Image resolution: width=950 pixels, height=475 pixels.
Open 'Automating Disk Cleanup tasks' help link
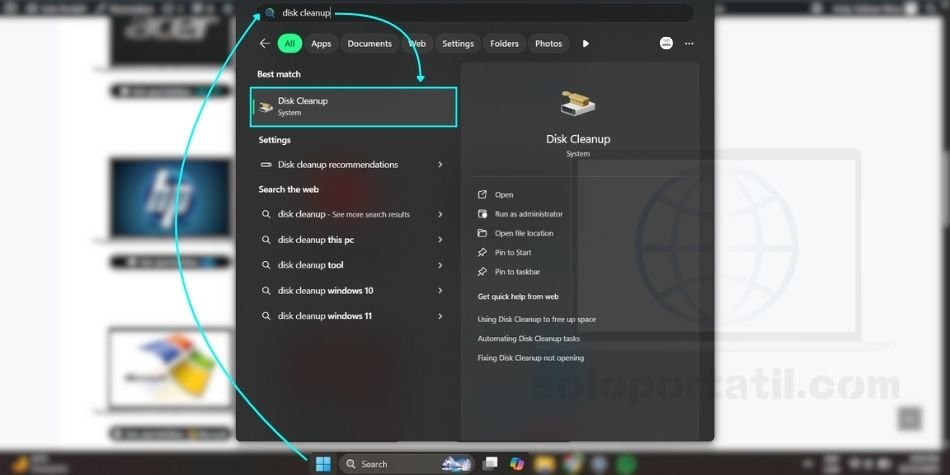point(528,339)
